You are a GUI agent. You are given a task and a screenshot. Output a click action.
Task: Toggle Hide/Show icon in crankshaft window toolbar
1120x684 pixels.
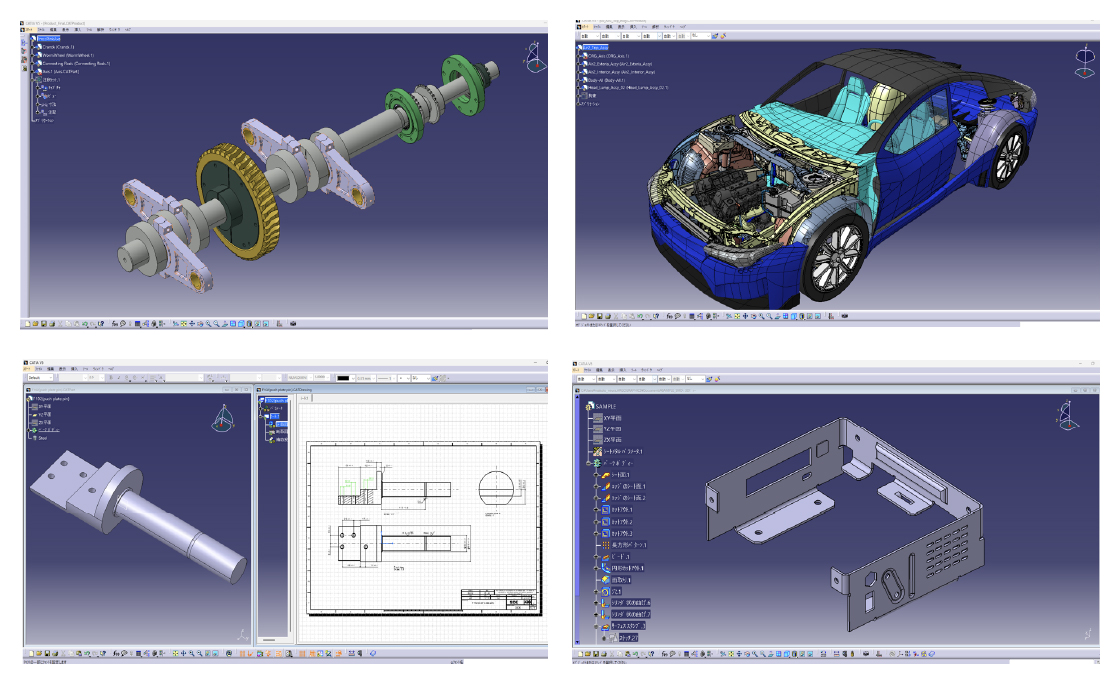click(x=257, y=323)
